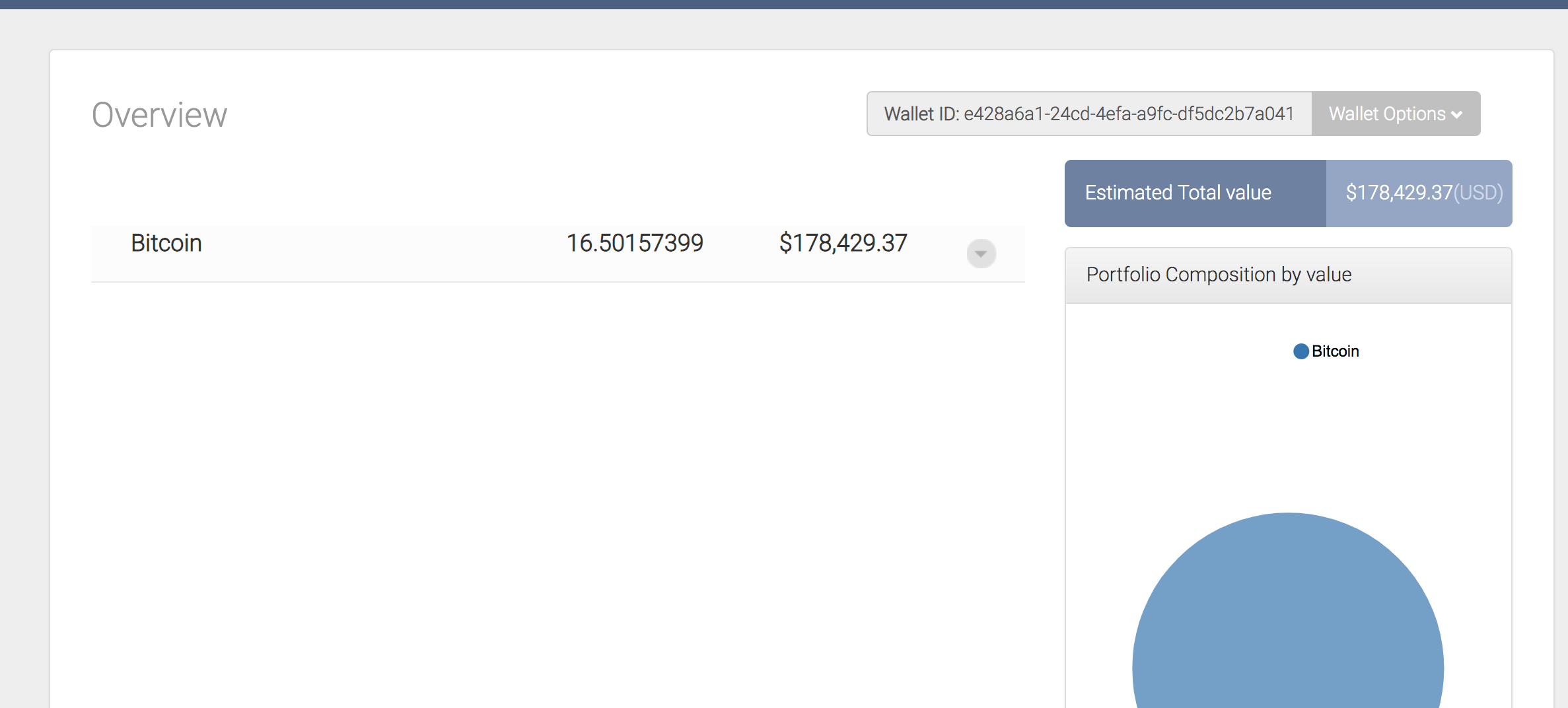Click the Bitcoin row value $178,429.37
Screen dimensions: 1568x708
tap(843, 243)
